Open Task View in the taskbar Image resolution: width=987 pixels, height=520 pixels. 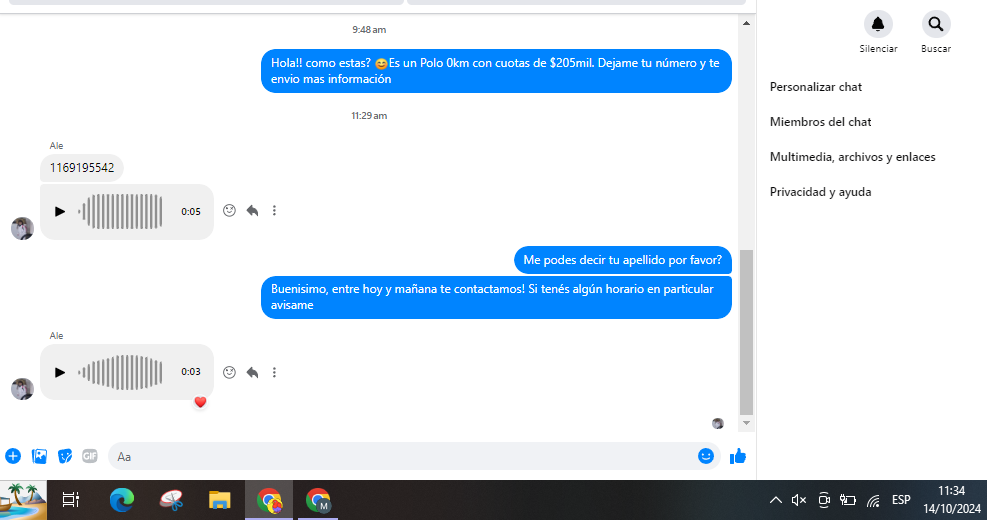[x=70, y=500]
